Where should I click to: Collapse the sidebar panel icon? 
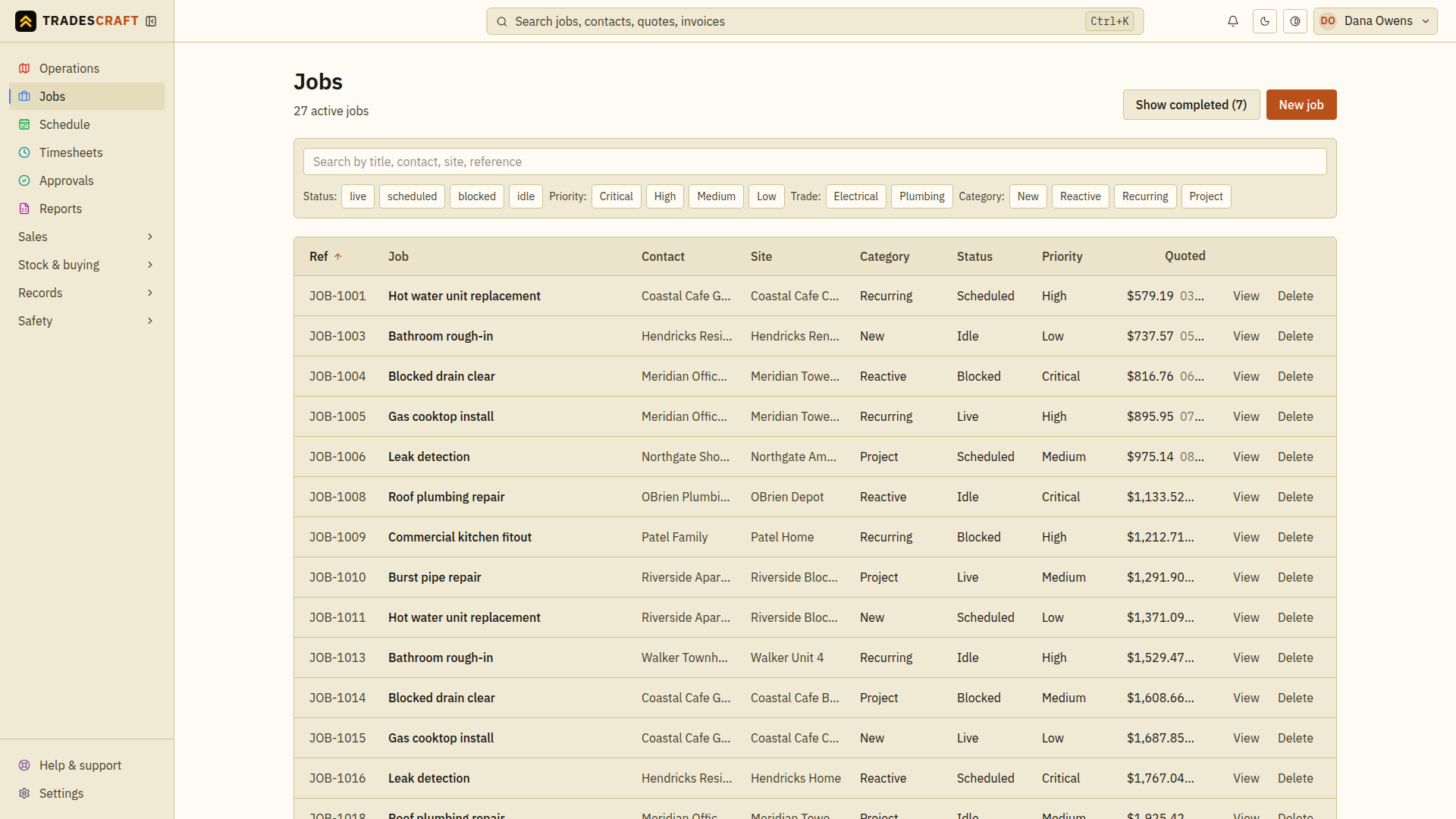click(x=151, y=21)
